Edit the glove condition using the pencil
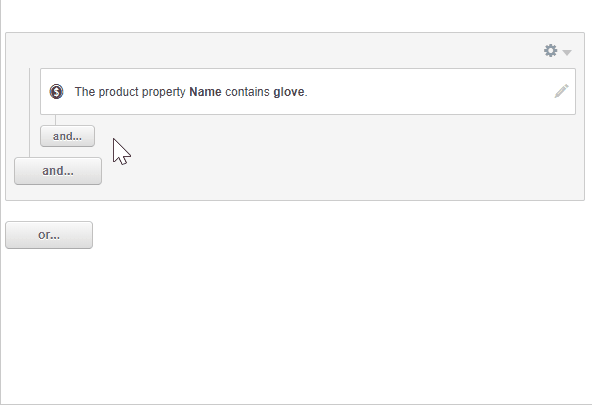 point(561,91)
